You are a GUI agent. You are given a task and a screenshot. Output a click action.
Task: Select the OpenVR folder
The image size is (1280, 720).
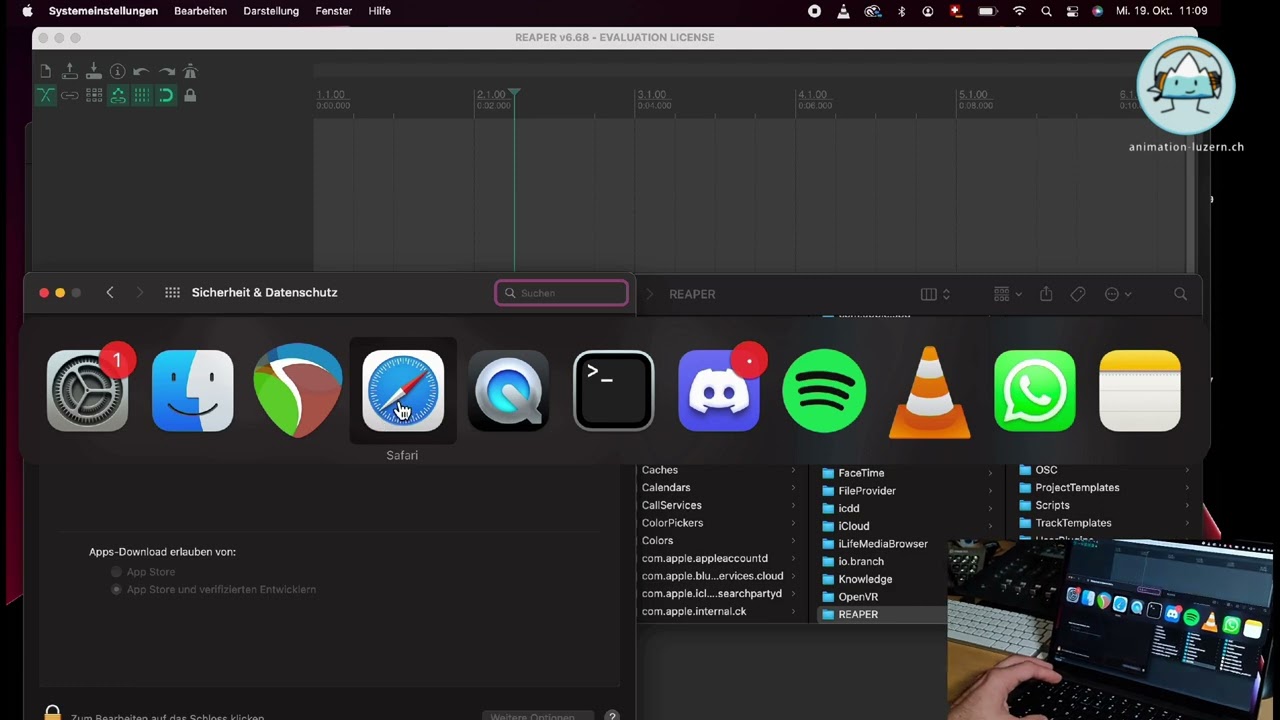858,597
